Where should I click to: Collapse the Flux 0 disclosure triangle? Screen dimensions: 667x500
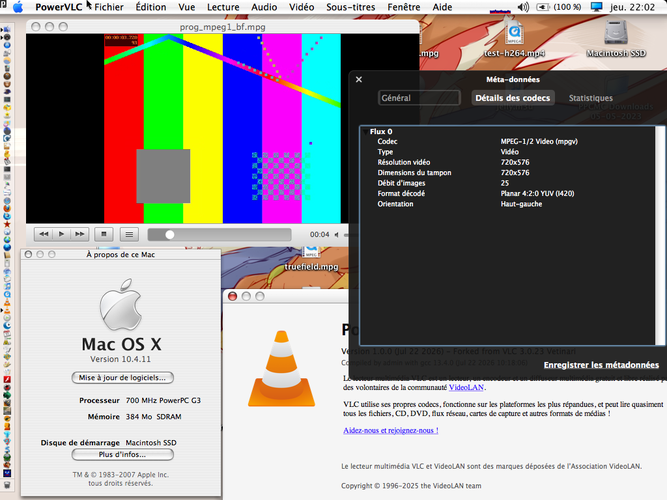coord(365,132)
